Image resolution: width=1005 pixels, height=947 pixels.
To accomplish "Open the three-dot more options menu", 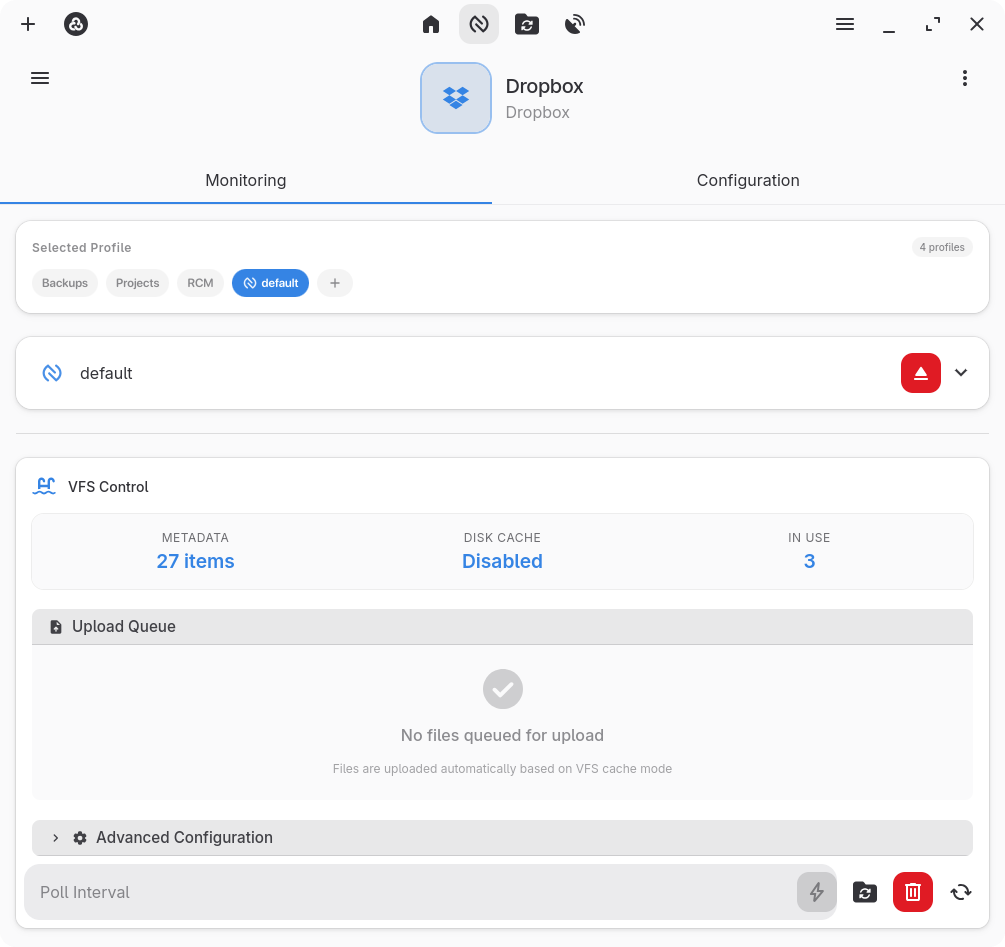I will point(964,78).
